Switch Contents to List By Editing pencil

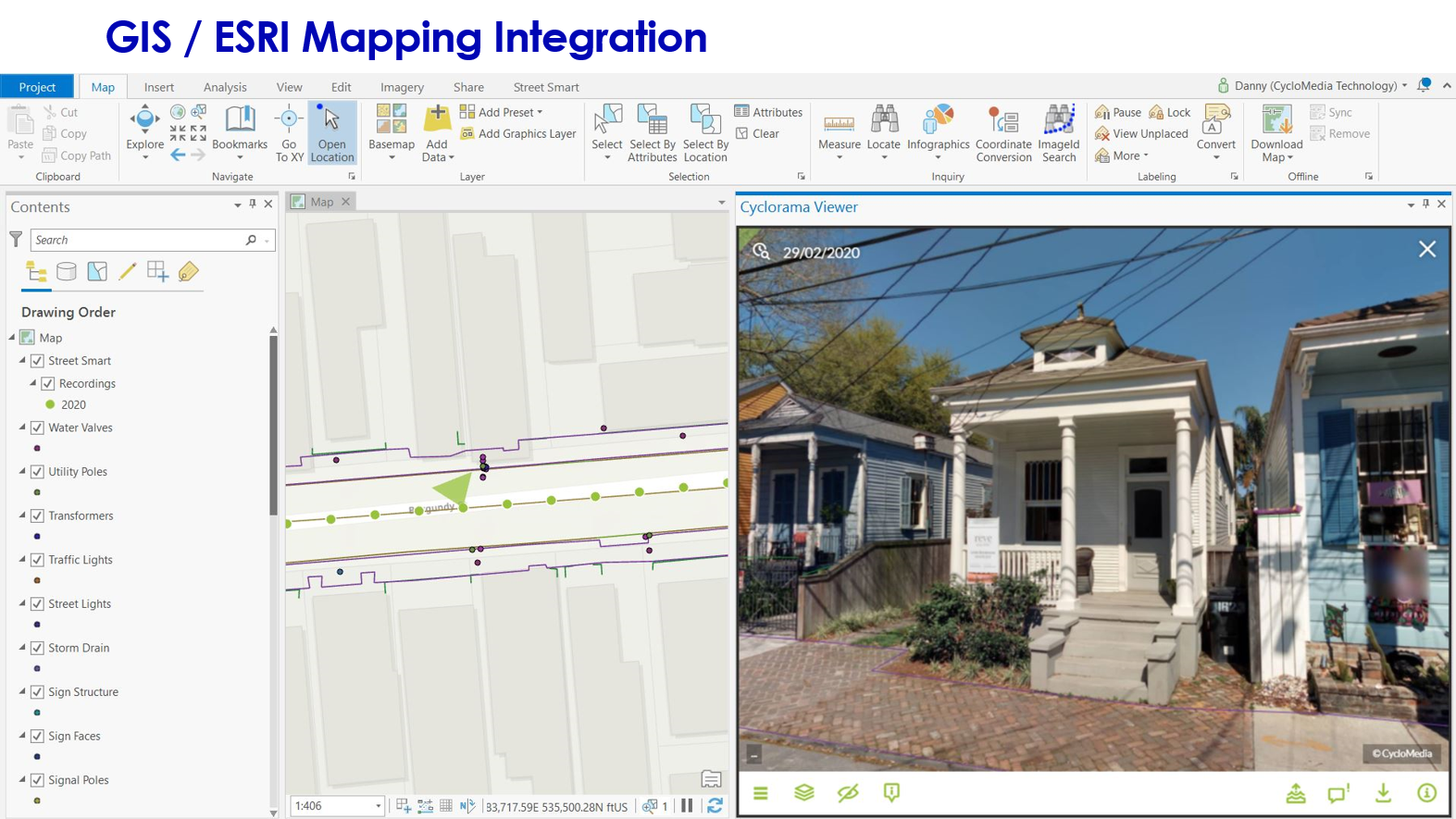(x=128, y=271)
